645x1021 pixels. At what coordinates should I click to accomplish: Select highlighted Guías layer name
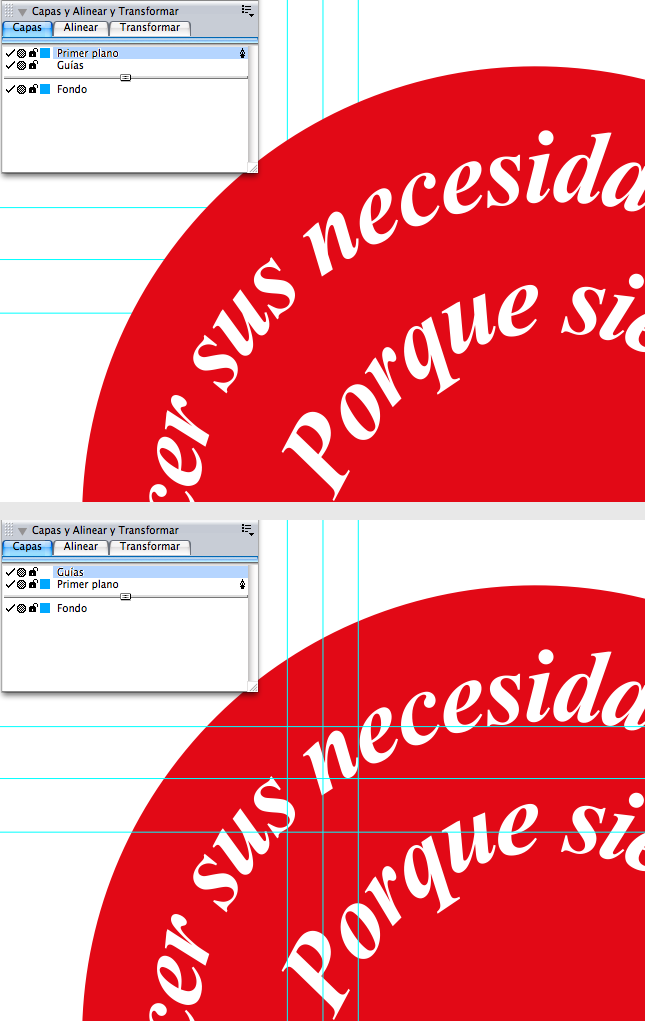[x=70, y=572]
